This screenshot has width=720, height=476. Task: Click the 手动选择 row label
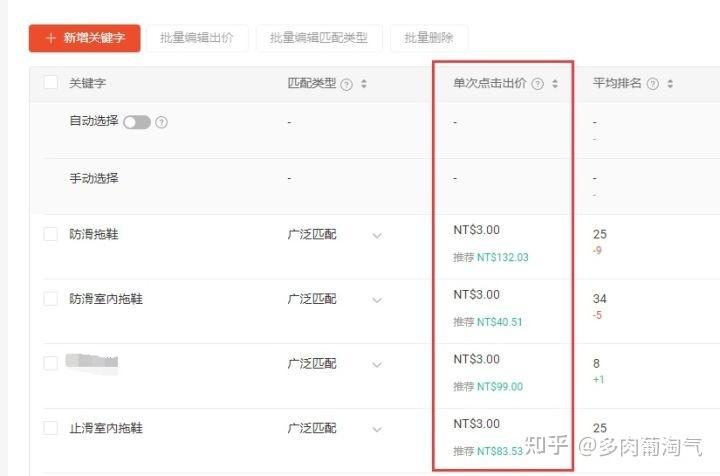coord(94,179)
